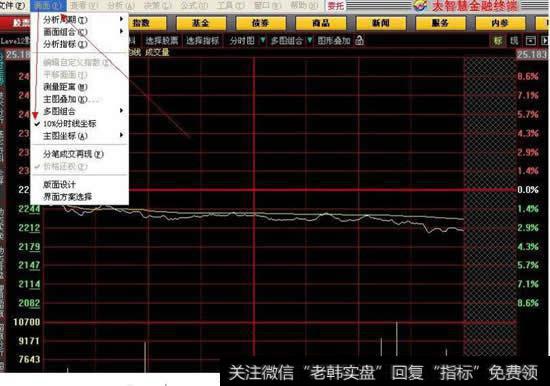Click the 成交量 label above chart

(157, 53)
